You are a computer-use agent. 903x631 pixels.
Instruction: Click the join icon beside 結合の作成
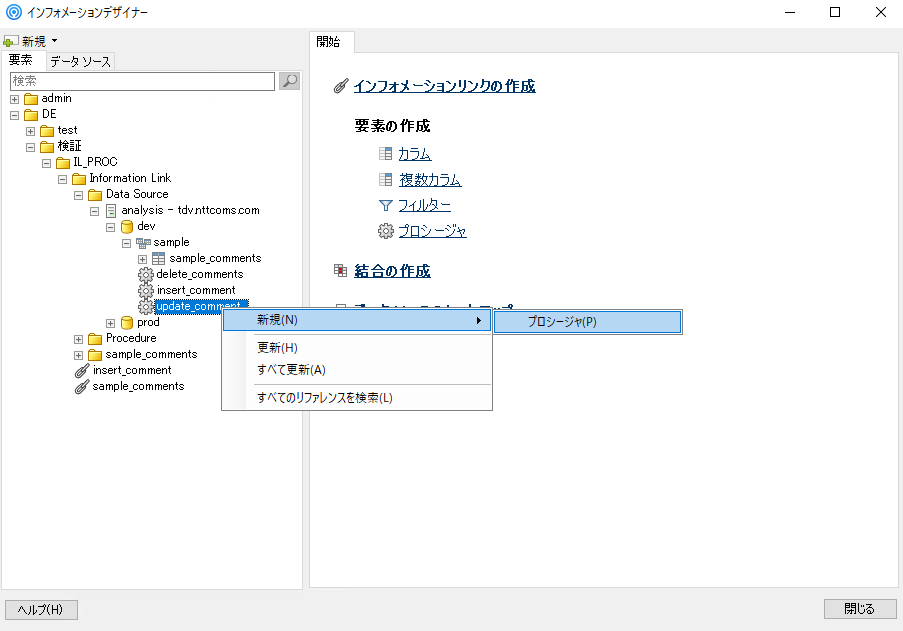[340, 270]
